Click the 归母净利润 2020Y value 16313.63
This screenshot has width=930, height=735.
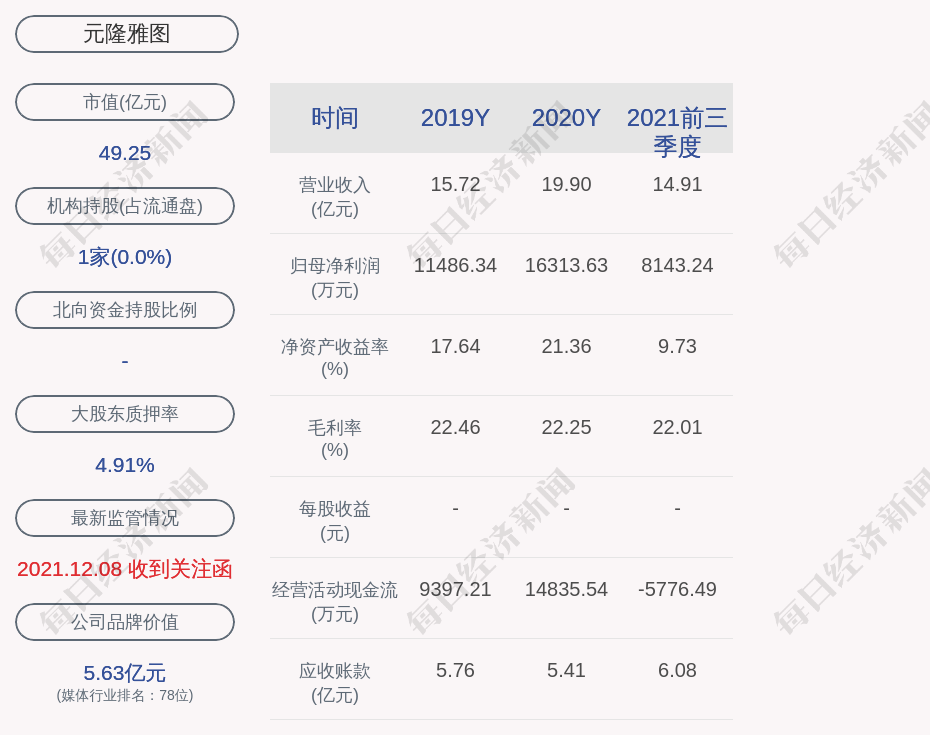click(x=566, y=265)
